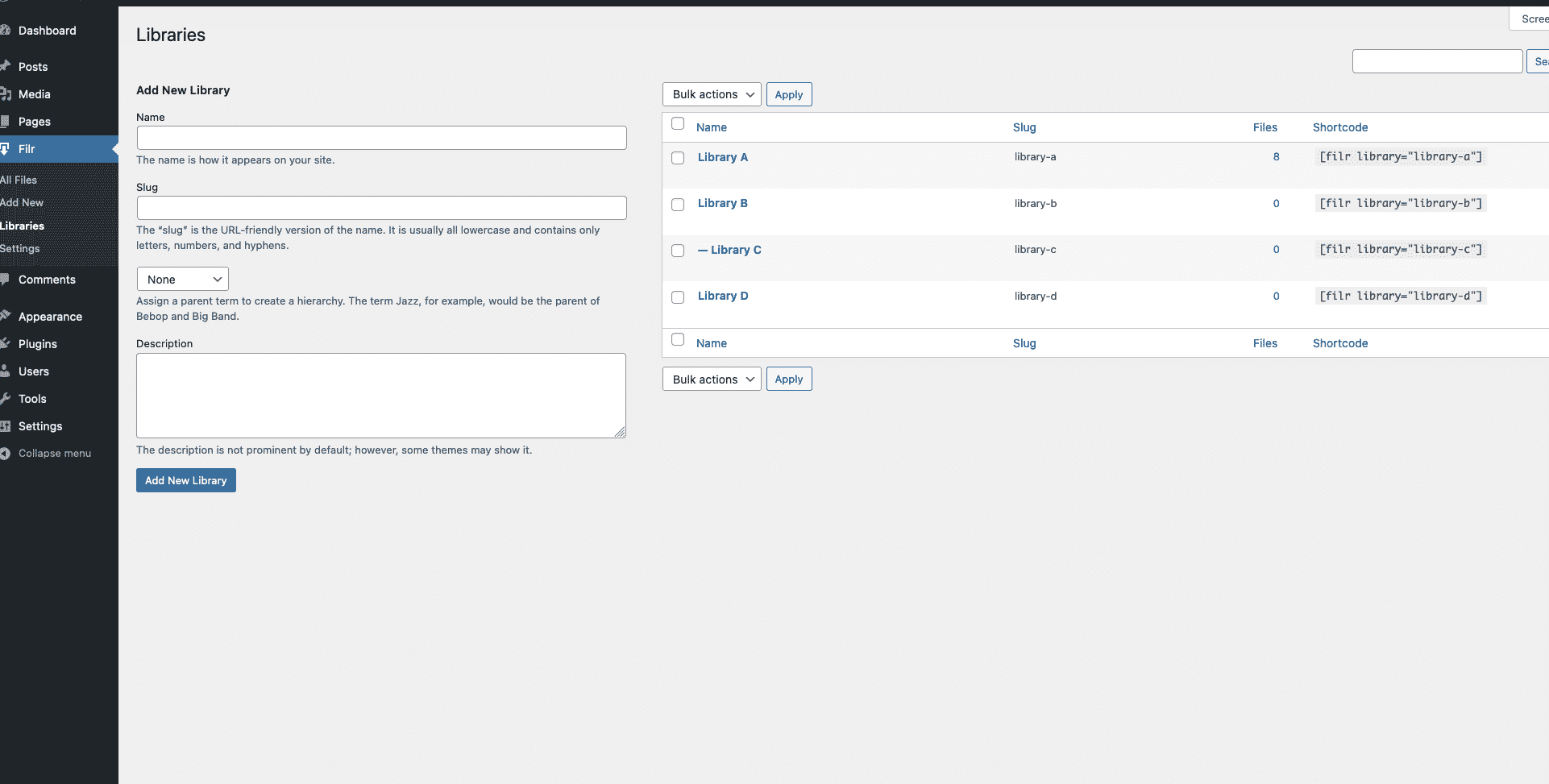The width and height of the screenshot is (1549, 784).
Task: Open the Library B link
Action: click(x=723, y=203)
